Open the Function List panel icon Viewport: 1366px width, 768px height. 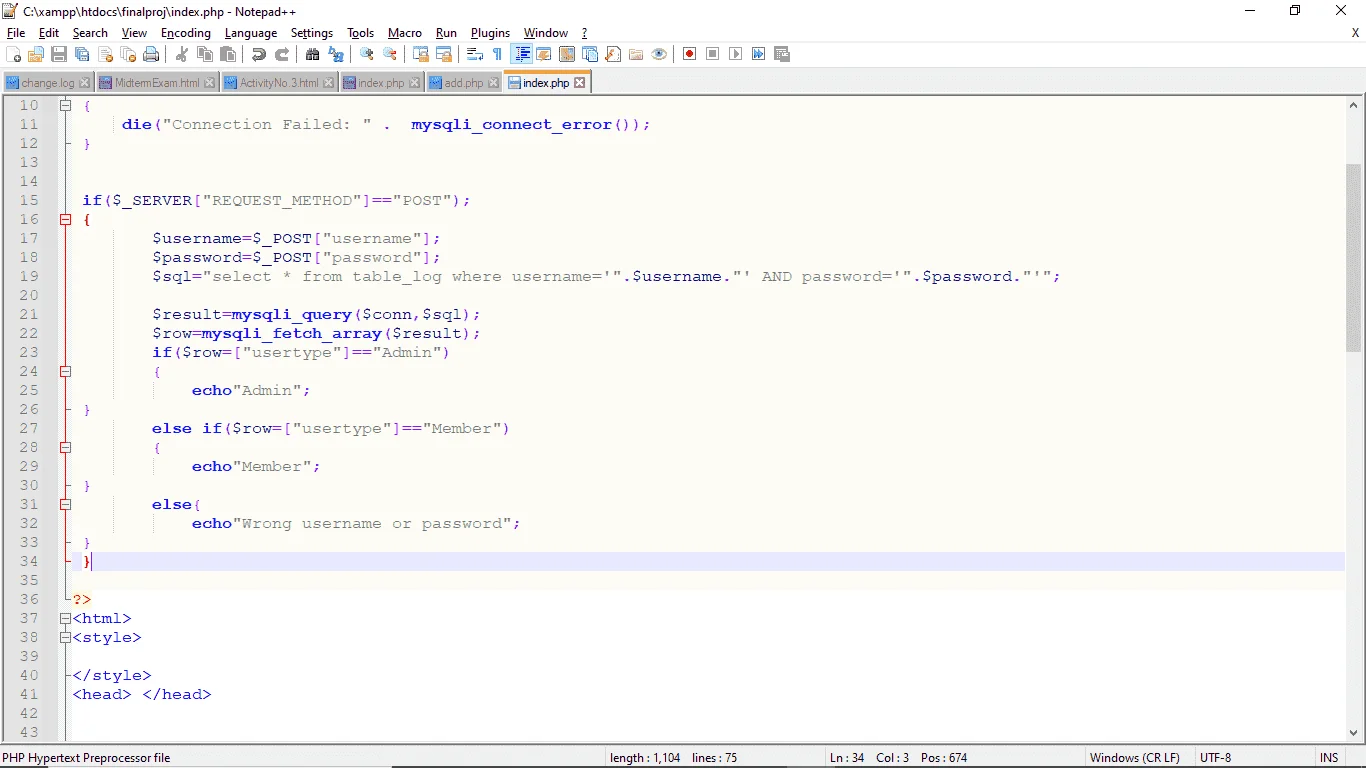pyautogui.click(x=613, y=54)
